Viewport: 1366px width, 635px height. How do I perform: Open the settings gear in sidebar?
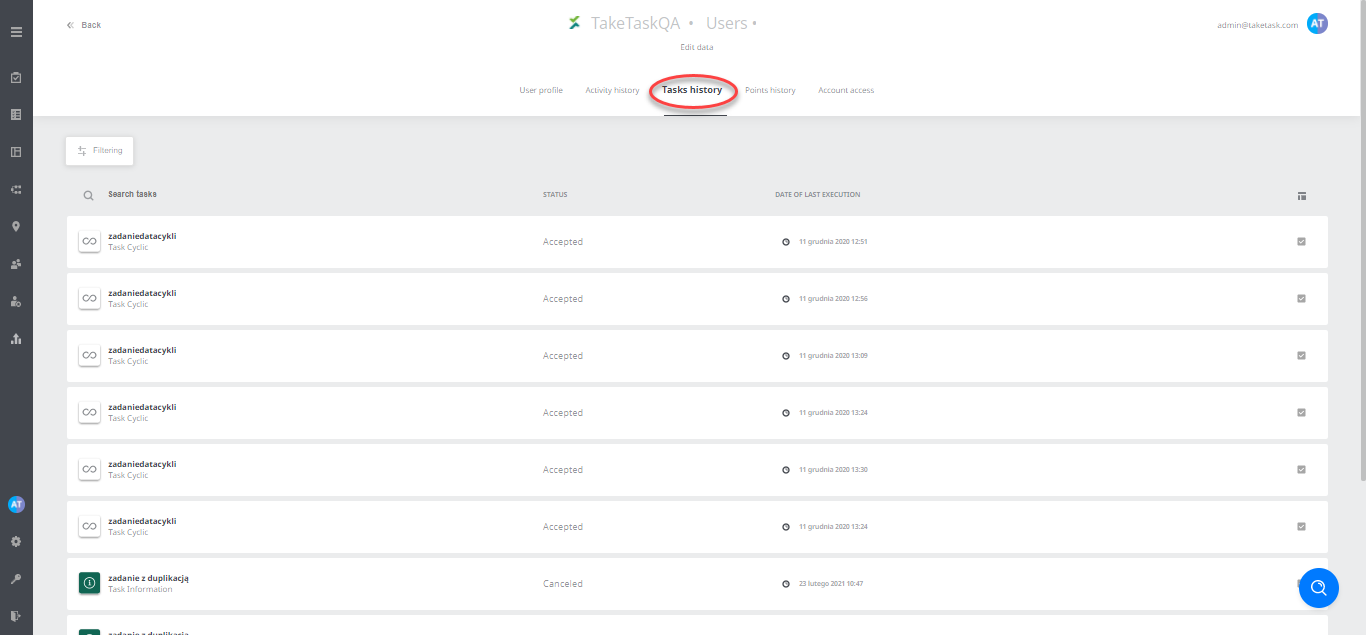click(16, 541)
